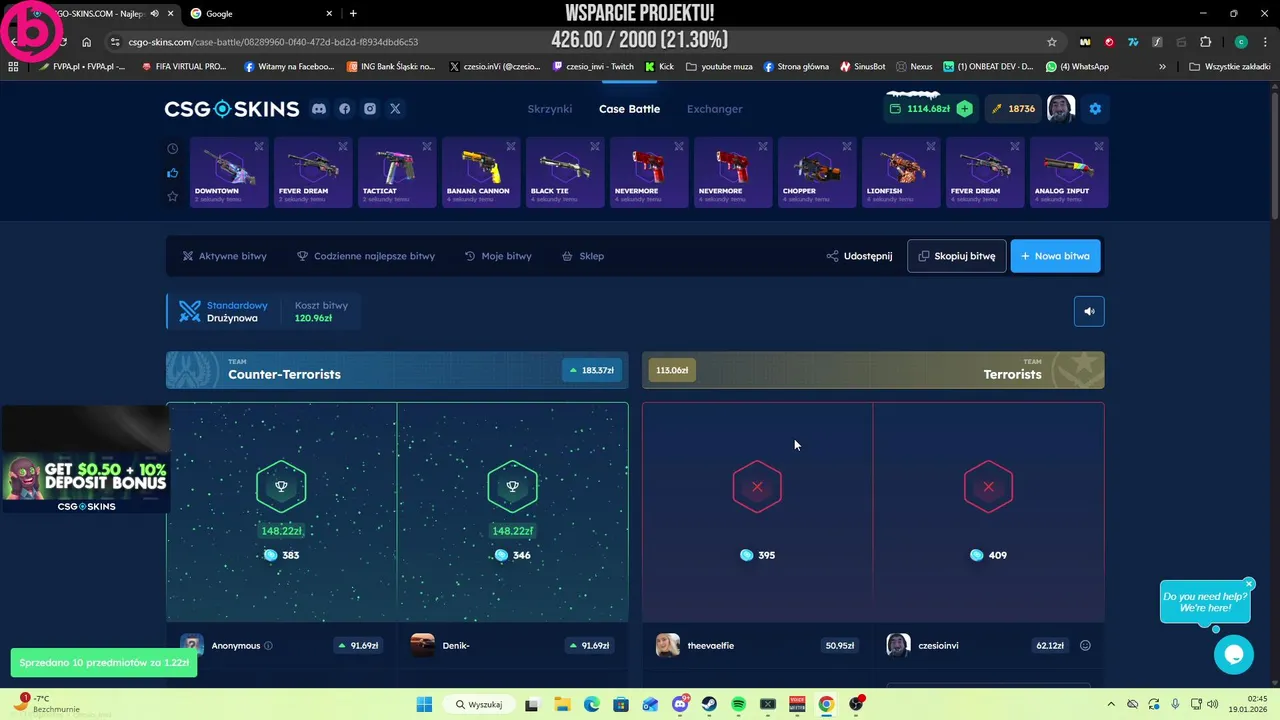Start a Nowa bitwa

1055,256
